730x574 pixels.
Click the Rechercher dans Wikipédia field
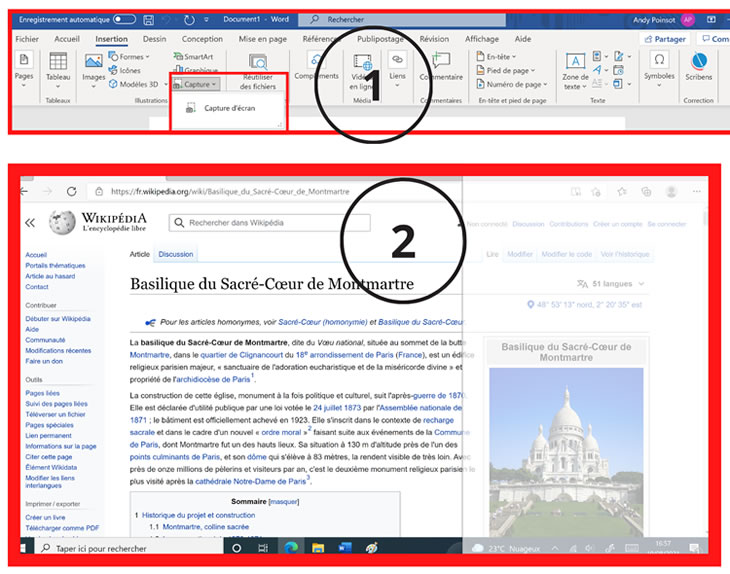coord(270,223)
